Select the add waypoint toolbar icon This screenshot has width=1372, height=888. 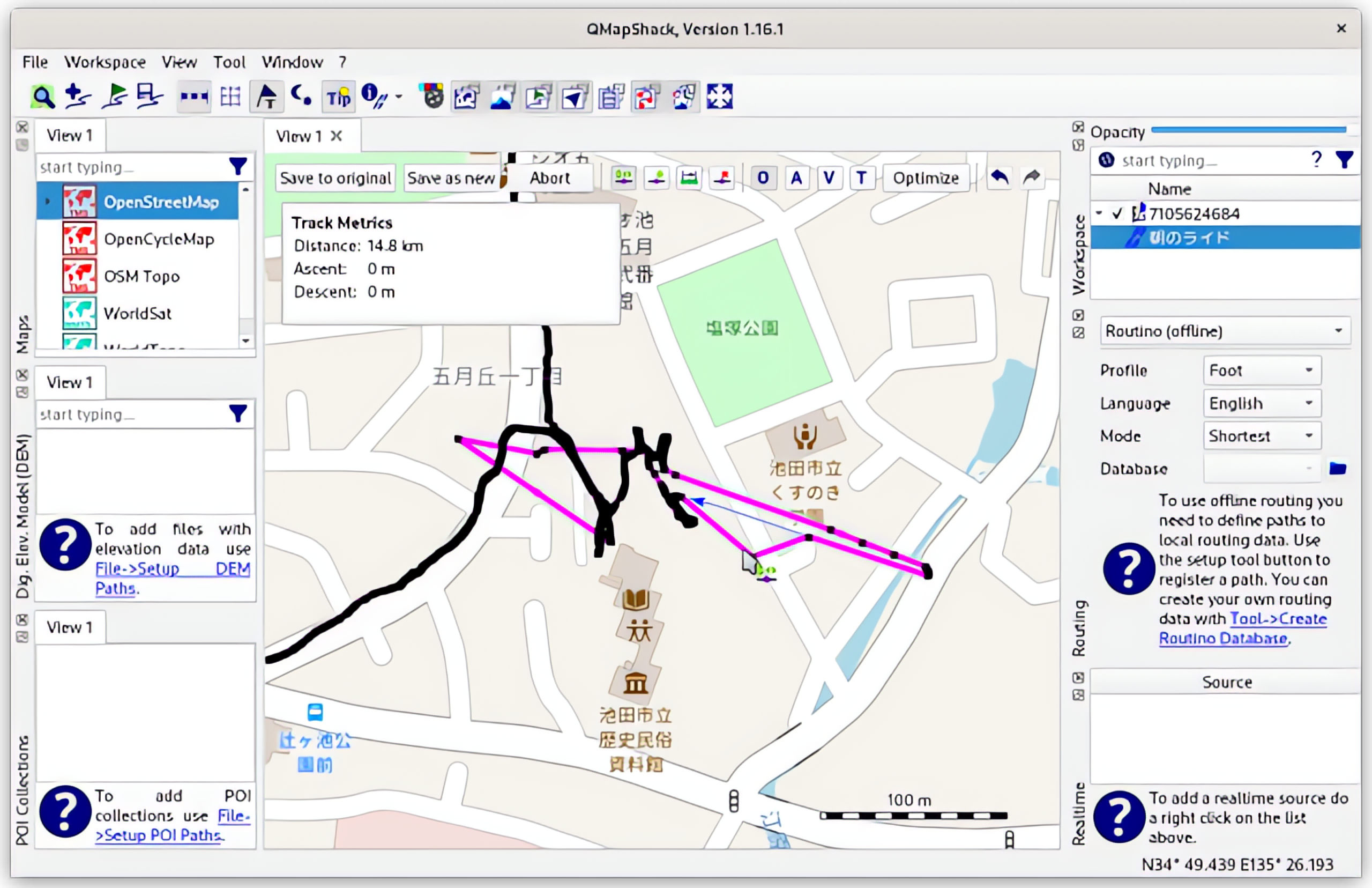coord(78,97)
